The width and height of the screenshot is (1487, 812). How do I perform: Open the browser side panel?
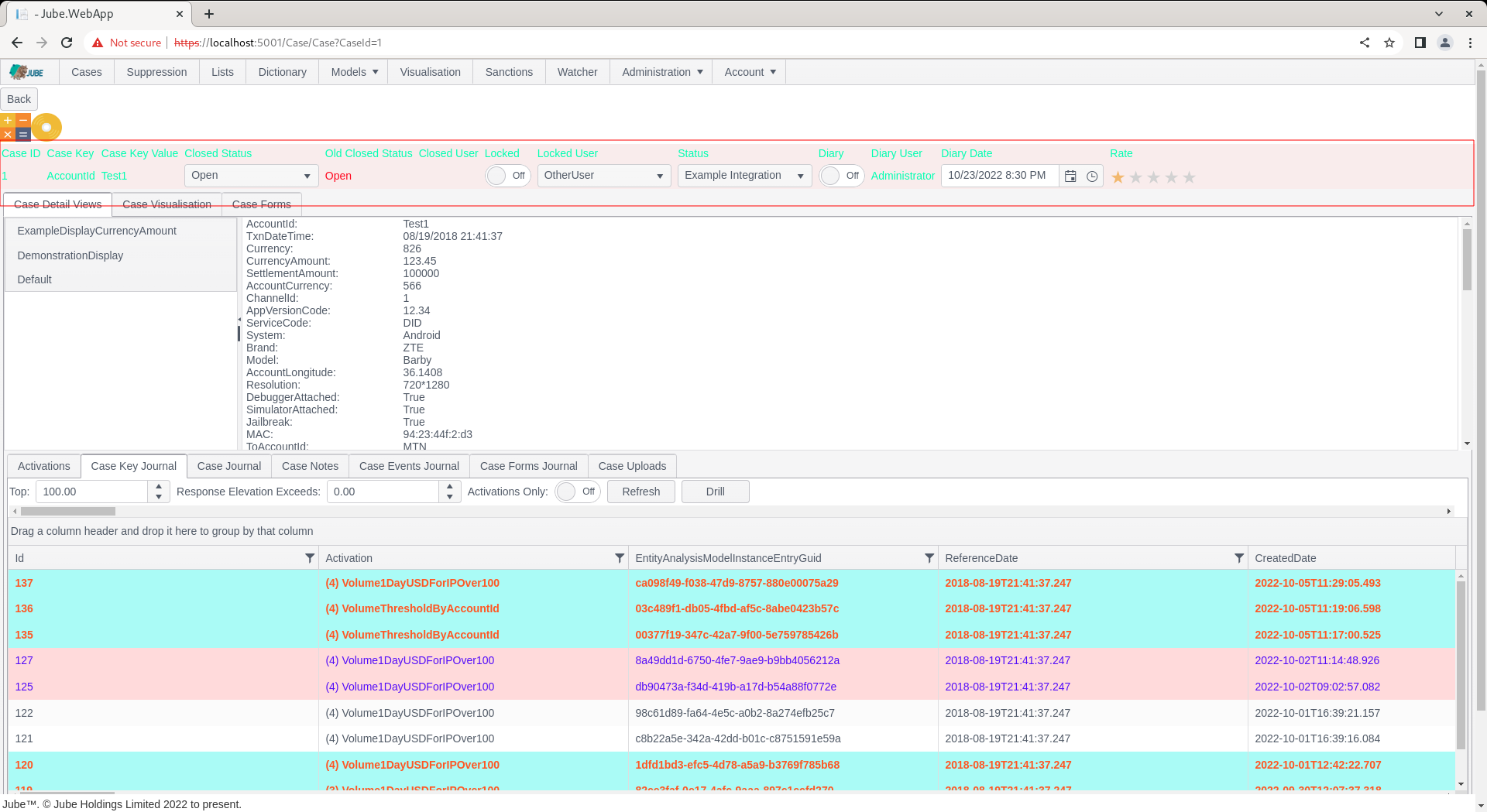click(x=1420, y=43)
